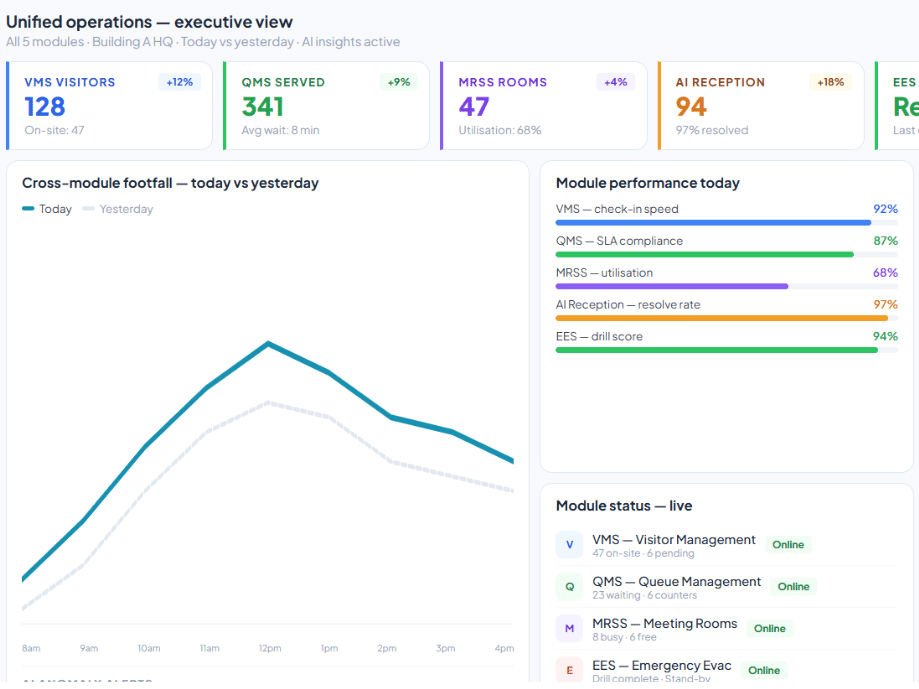Open the MRSS Rooms summary card
The width and height of the screenshot is (919, 689).
click(544, 106)
